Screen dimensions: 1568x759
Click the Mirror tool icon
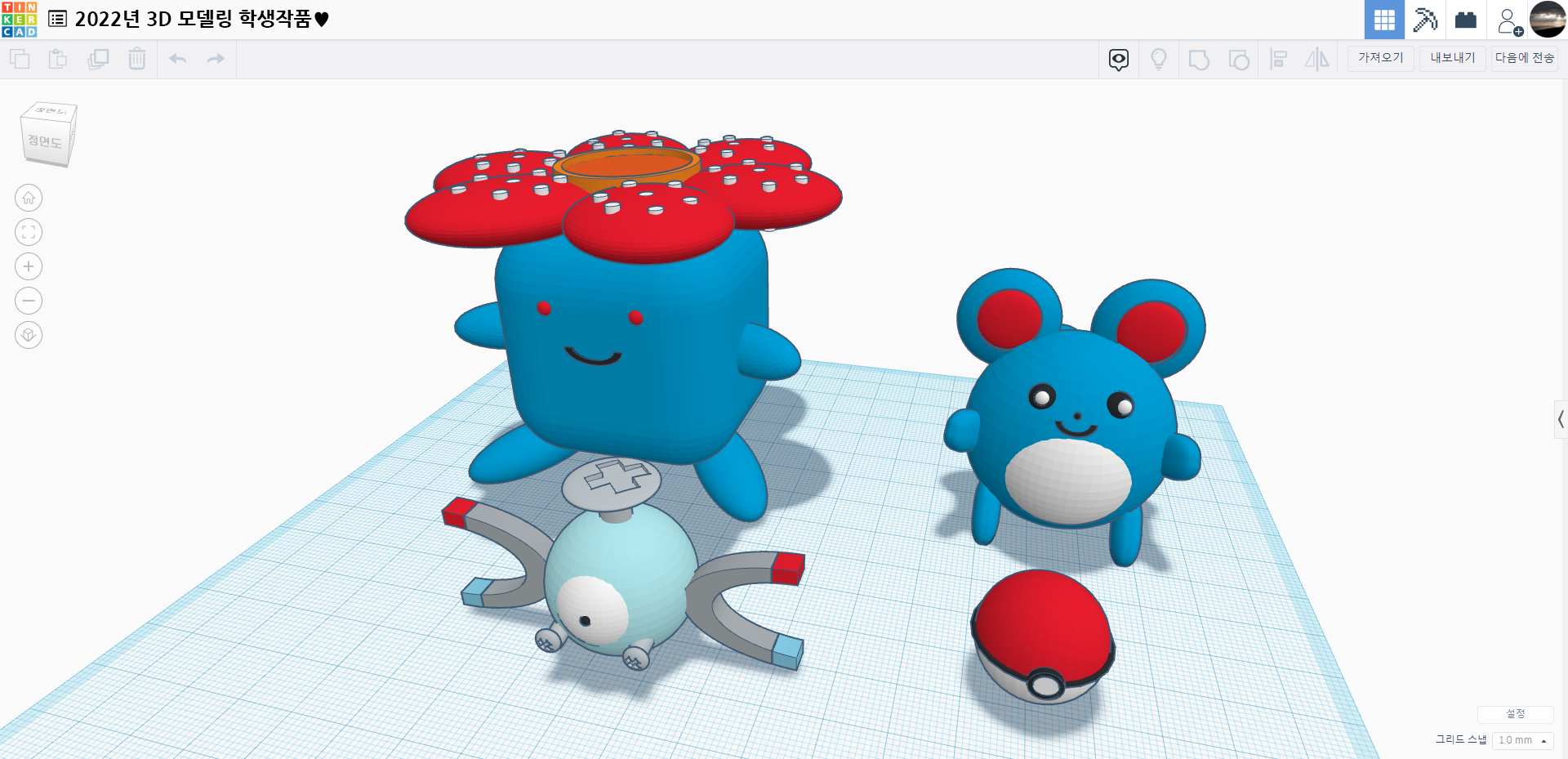1317,60
